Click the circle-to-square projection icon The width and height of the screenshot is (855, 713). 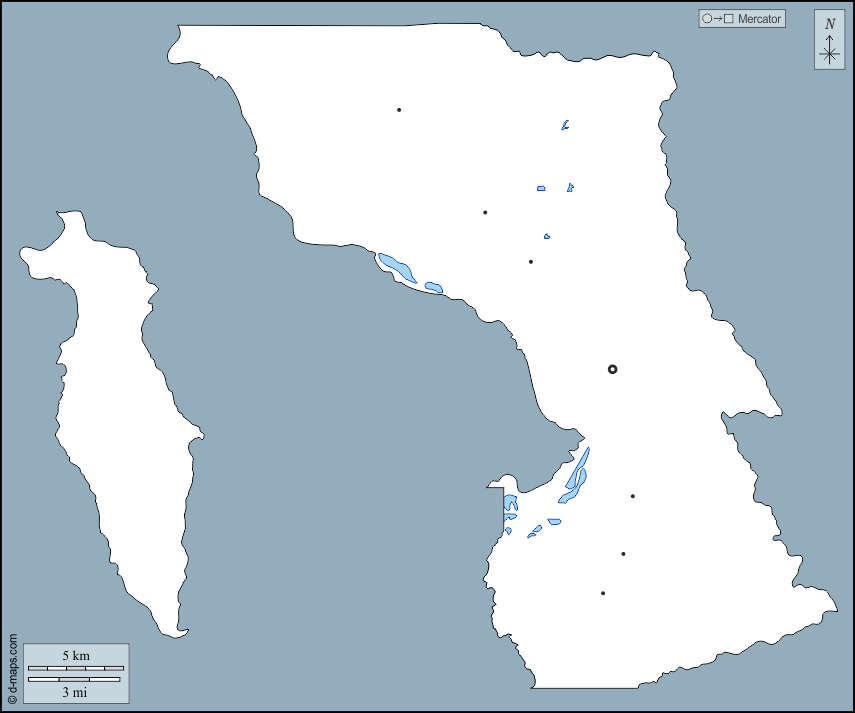point(718,19)
